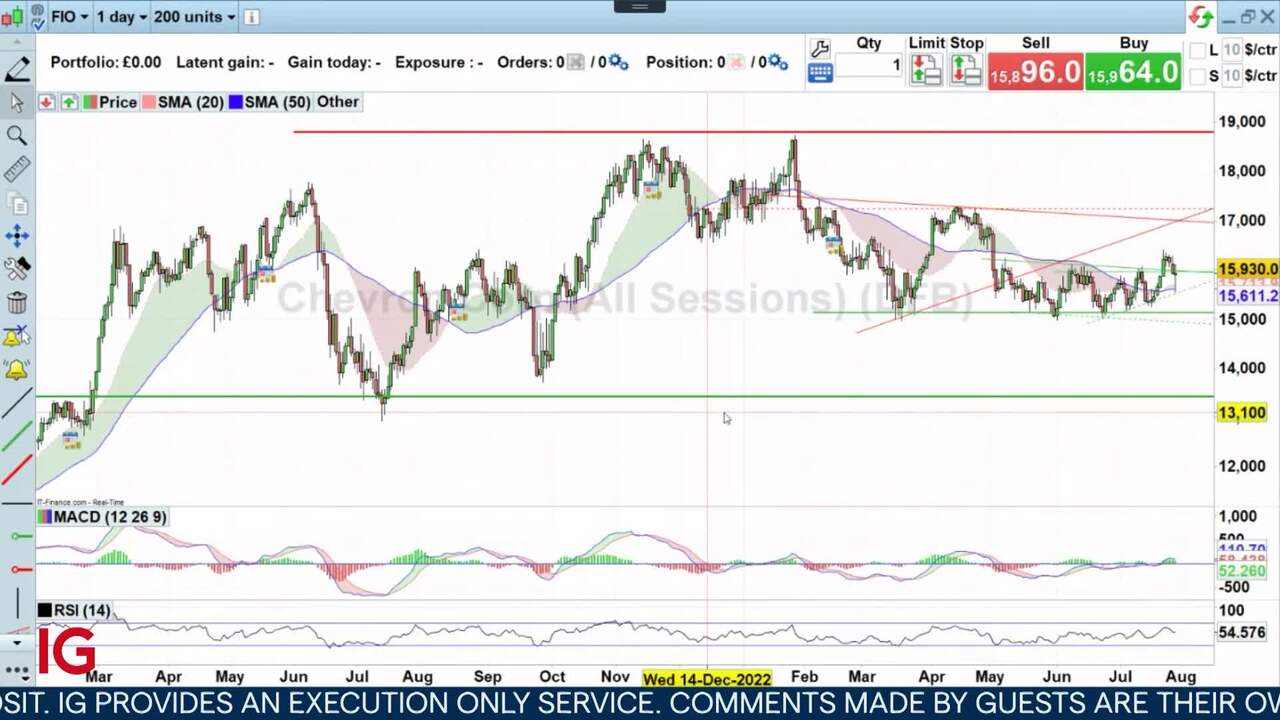Click the red-green refresh arrows icon
Viewport: 1280px width, 720px height.
pos(1201,17)
